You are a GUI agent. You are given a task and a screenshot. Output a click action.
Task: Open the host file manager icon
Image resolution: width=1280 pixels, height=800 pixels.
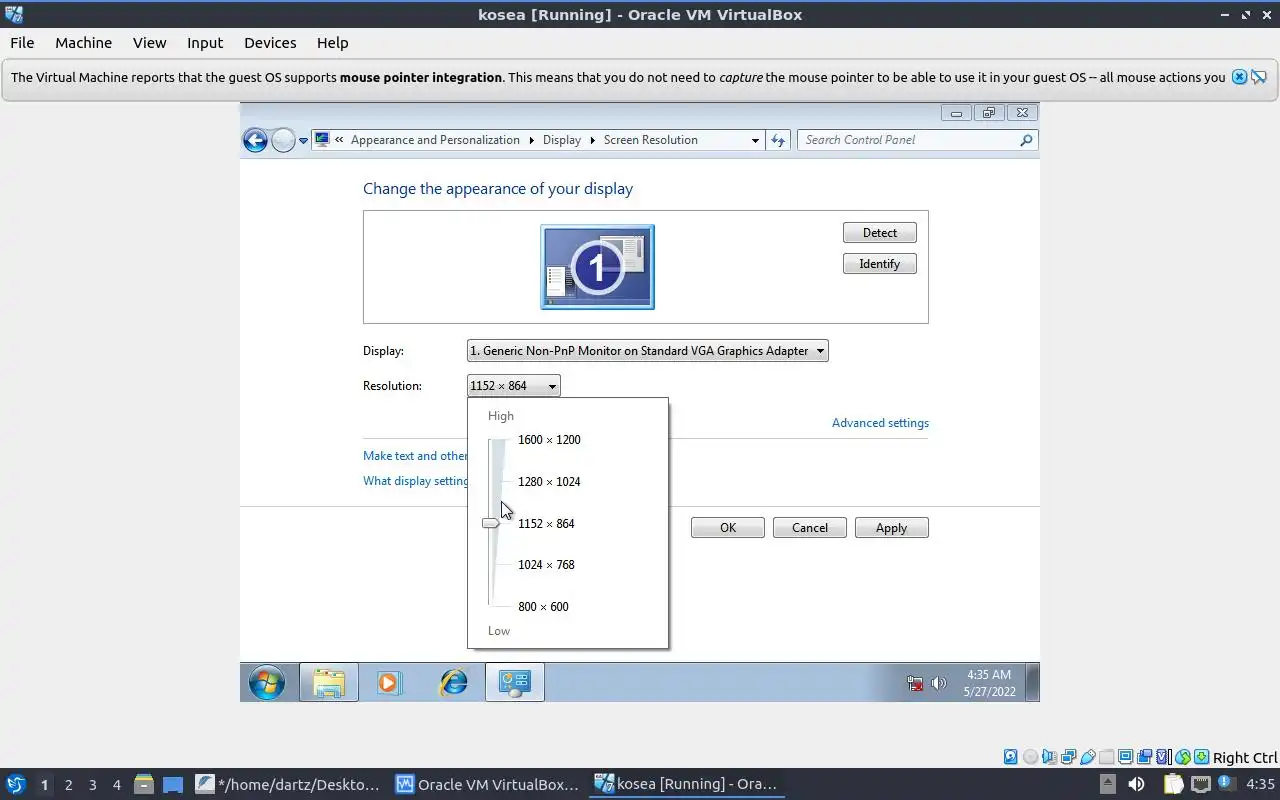coord(143,784)
